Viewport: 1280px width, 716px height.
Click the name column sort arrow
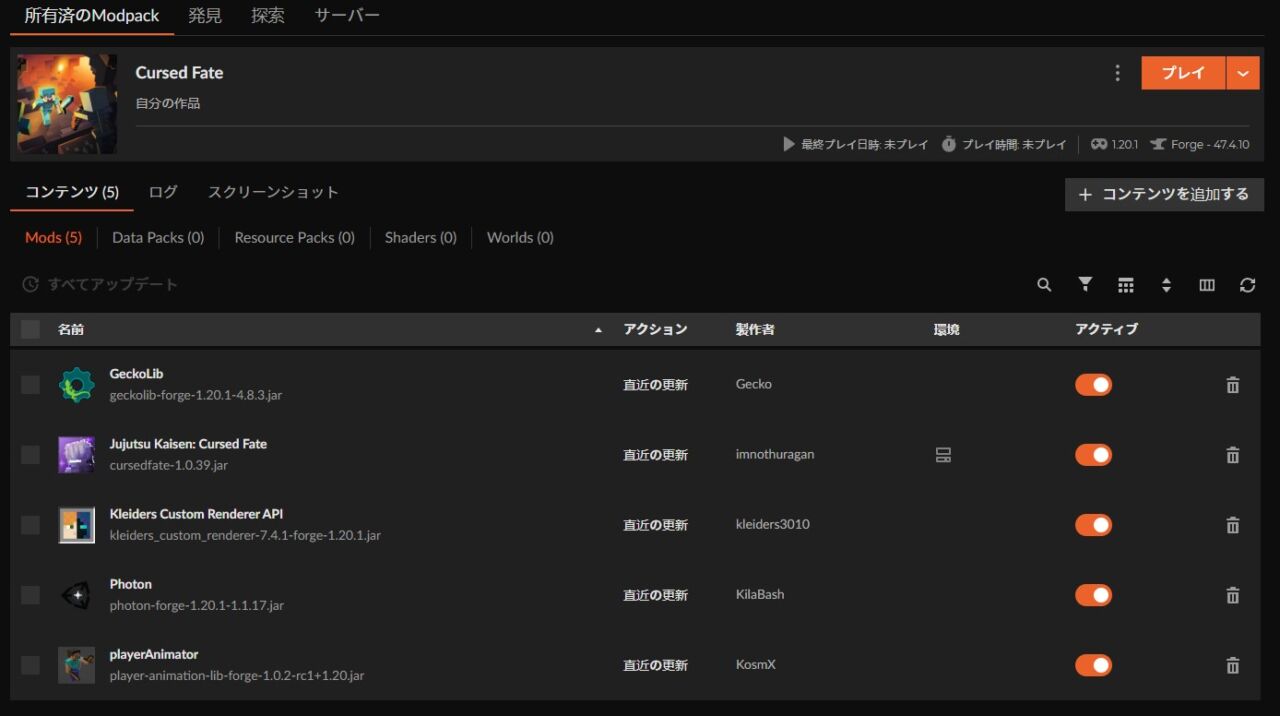tap(598, 328)
